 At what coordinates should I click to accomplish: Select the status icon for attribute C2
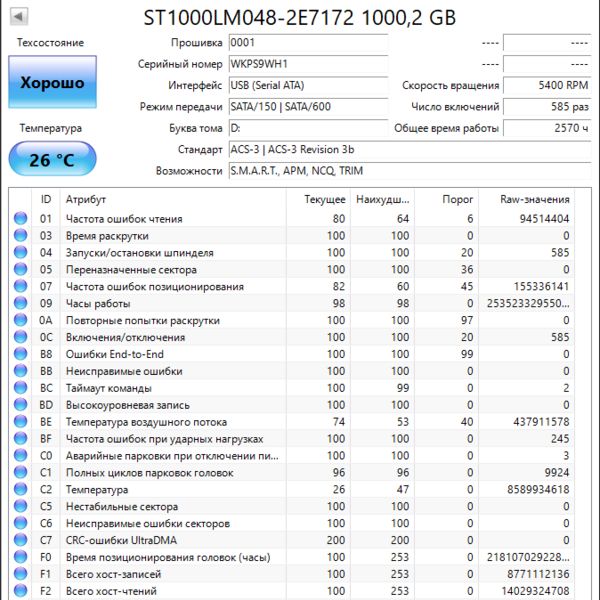point(20,489)
